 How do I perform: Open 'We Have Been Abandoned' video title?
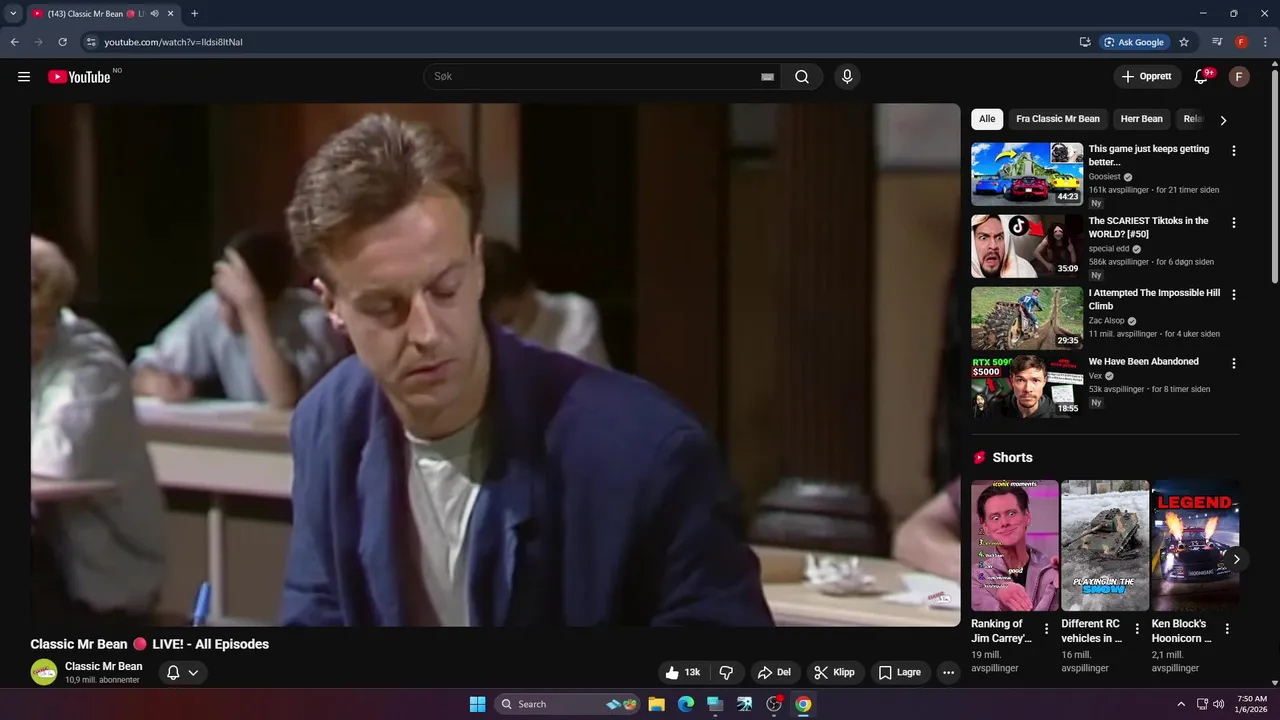(1144, 362)
